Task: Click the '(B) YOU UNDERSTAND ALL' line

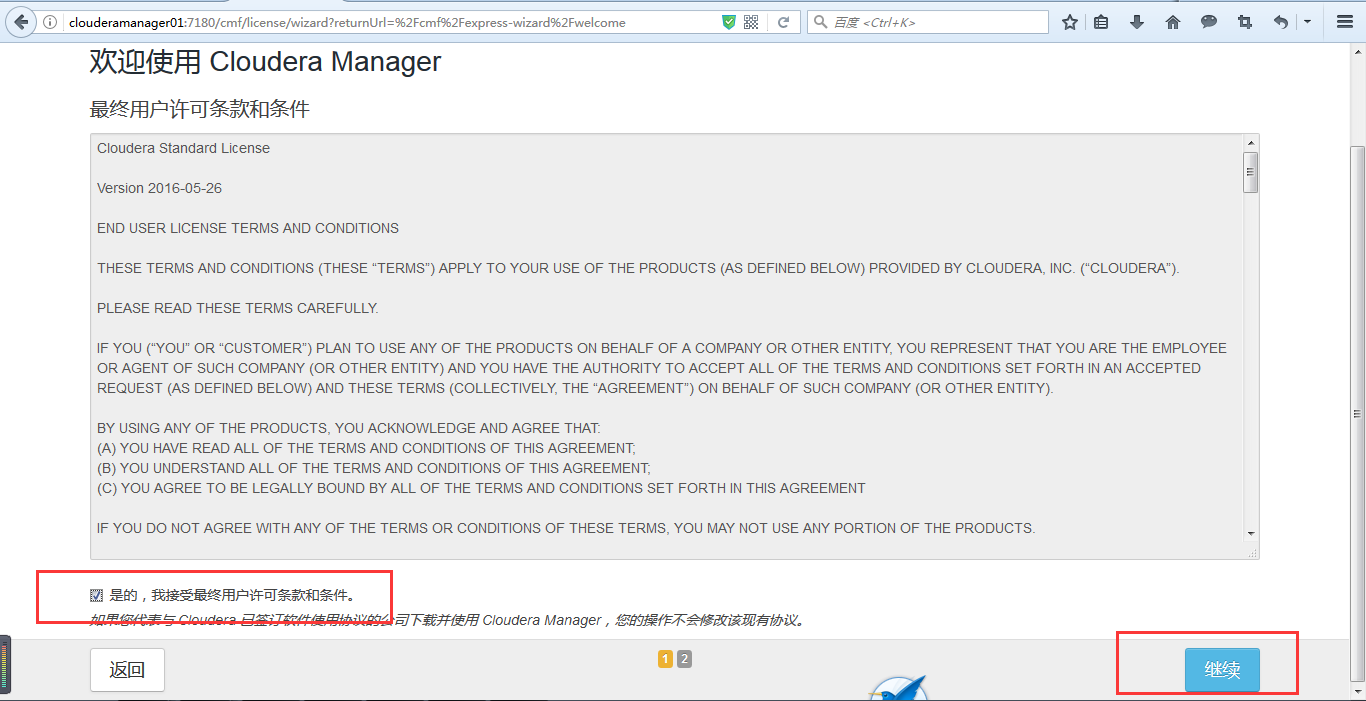Action: [374, 468]
